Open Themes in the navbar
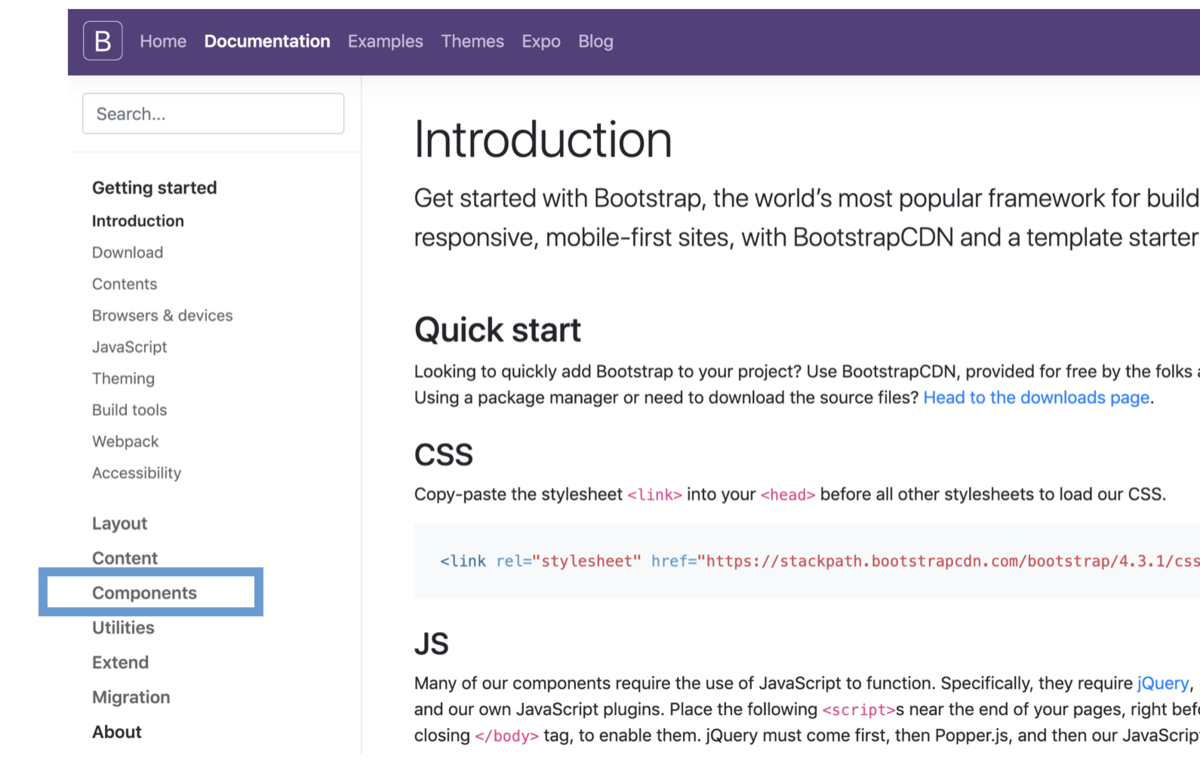The width and height of the screenshot is (1200, 768). point(472,41)
